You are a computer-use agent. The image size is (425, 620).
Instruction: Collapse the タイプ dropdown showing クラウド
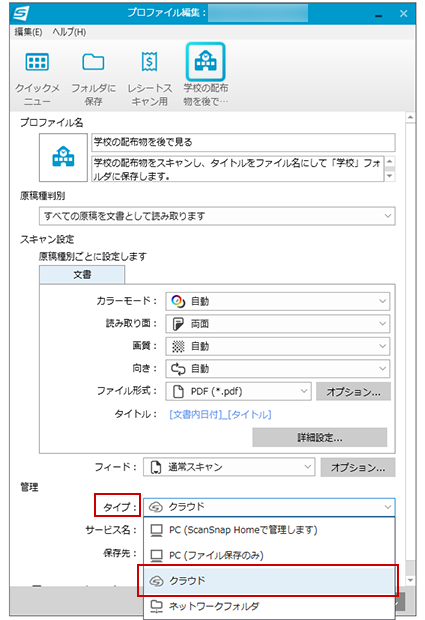pyautogui.click(x=269, y=507)
